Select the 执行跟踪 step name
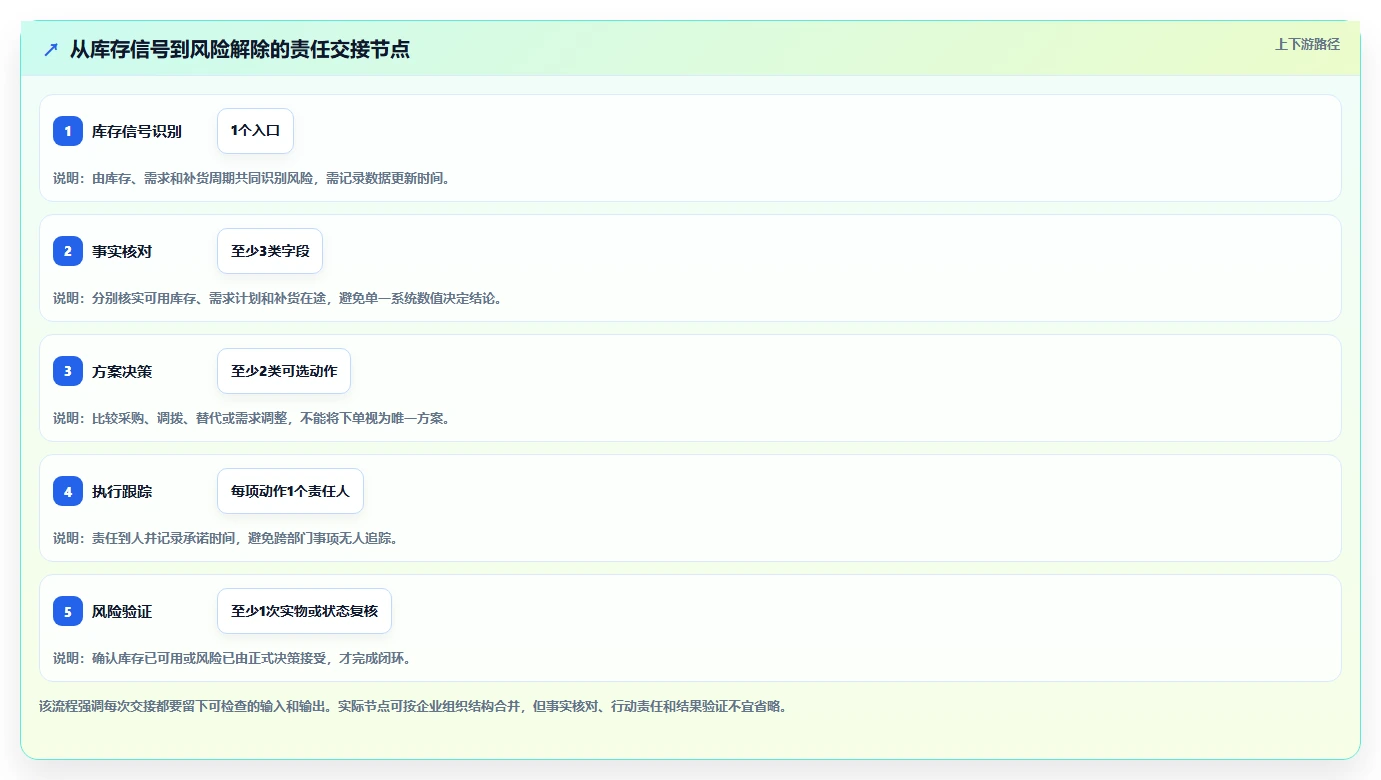Viewport: 1381px width, 780px height. pos(122,491)
